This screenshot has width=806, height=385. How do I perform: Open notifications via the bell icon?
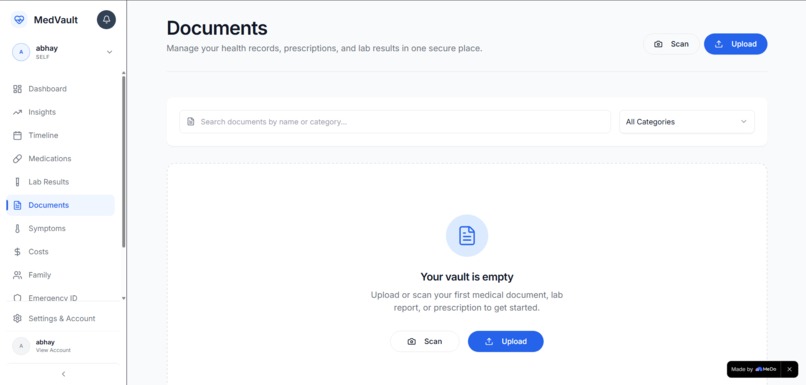[x=106, y=20]
